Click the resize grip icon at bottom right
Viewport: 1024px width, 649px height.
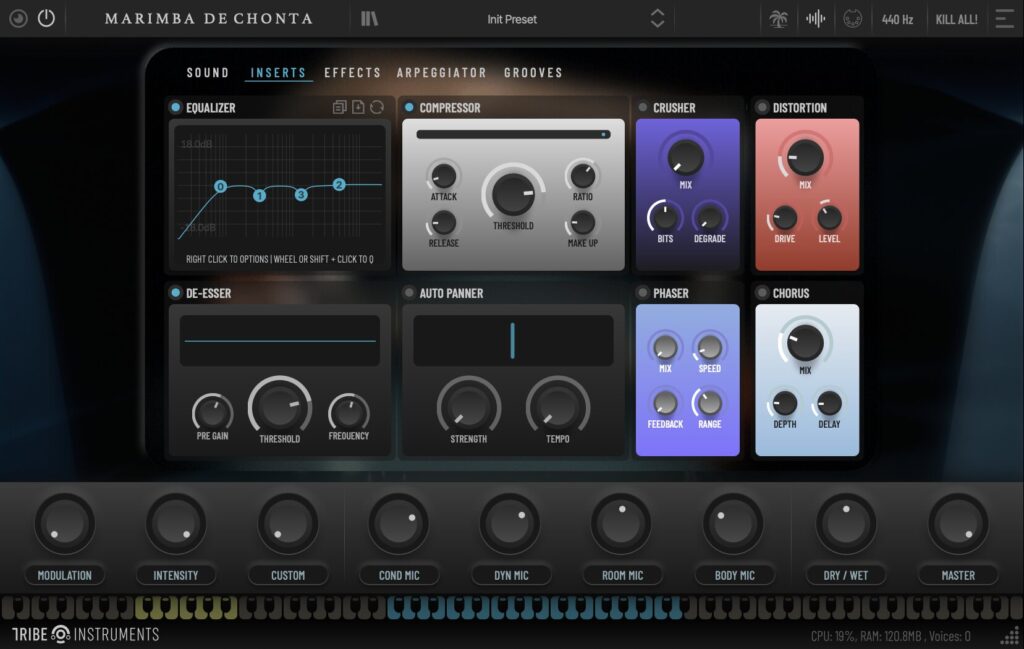1010,635
